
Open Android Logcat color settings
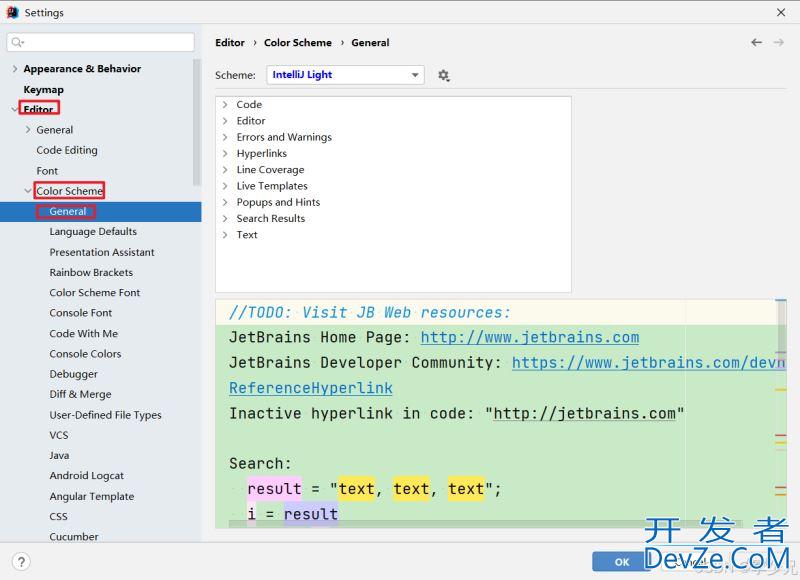pos(87,476)
